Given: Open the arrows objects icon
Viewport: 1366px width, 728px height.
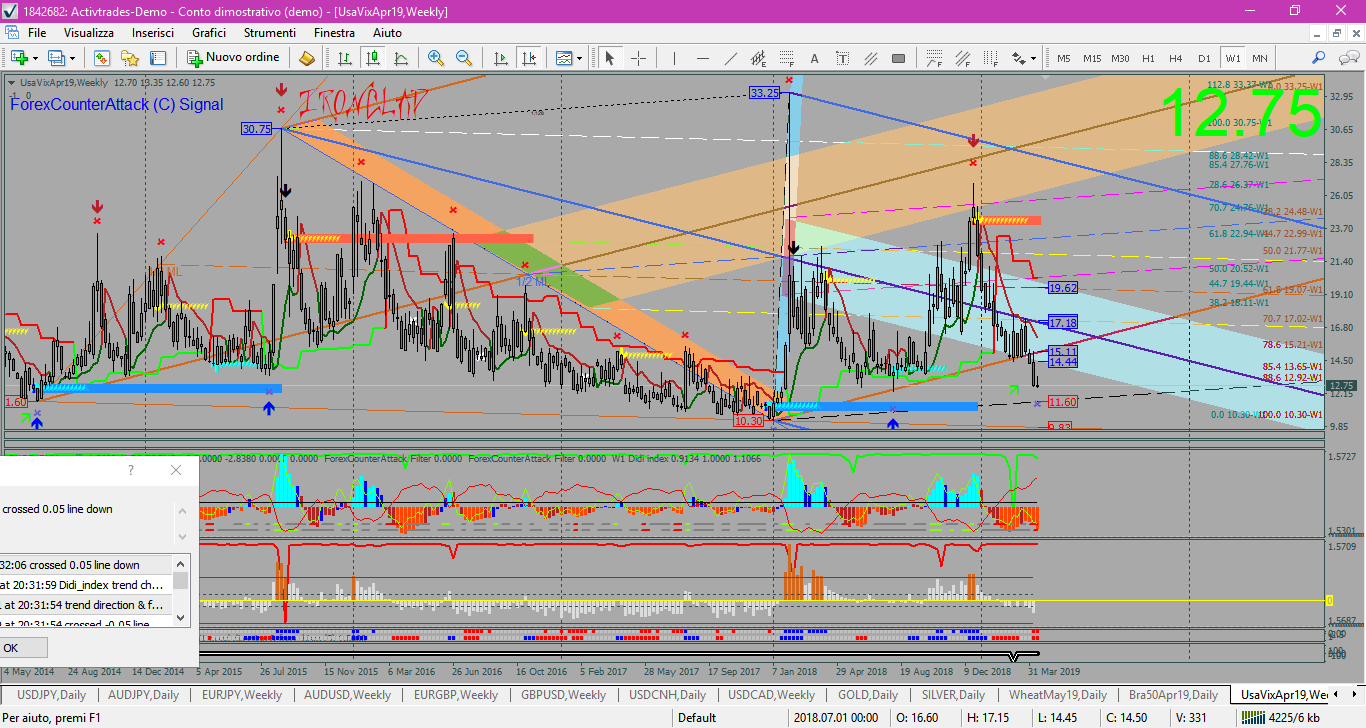Looking at the screenshot, I should tap(1019, 58).
